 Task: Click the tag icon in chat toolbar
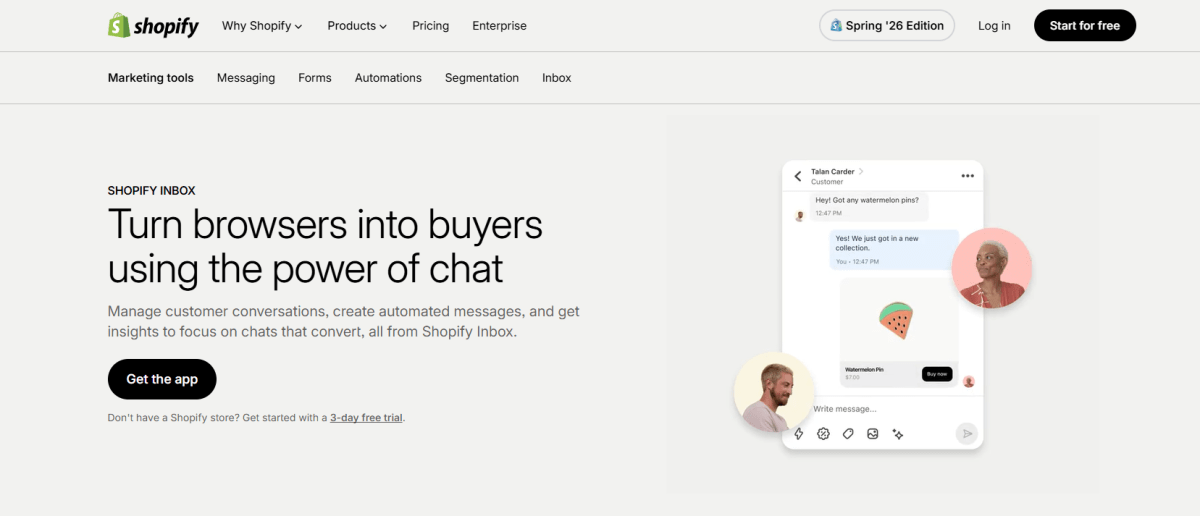tap(848, 433)
